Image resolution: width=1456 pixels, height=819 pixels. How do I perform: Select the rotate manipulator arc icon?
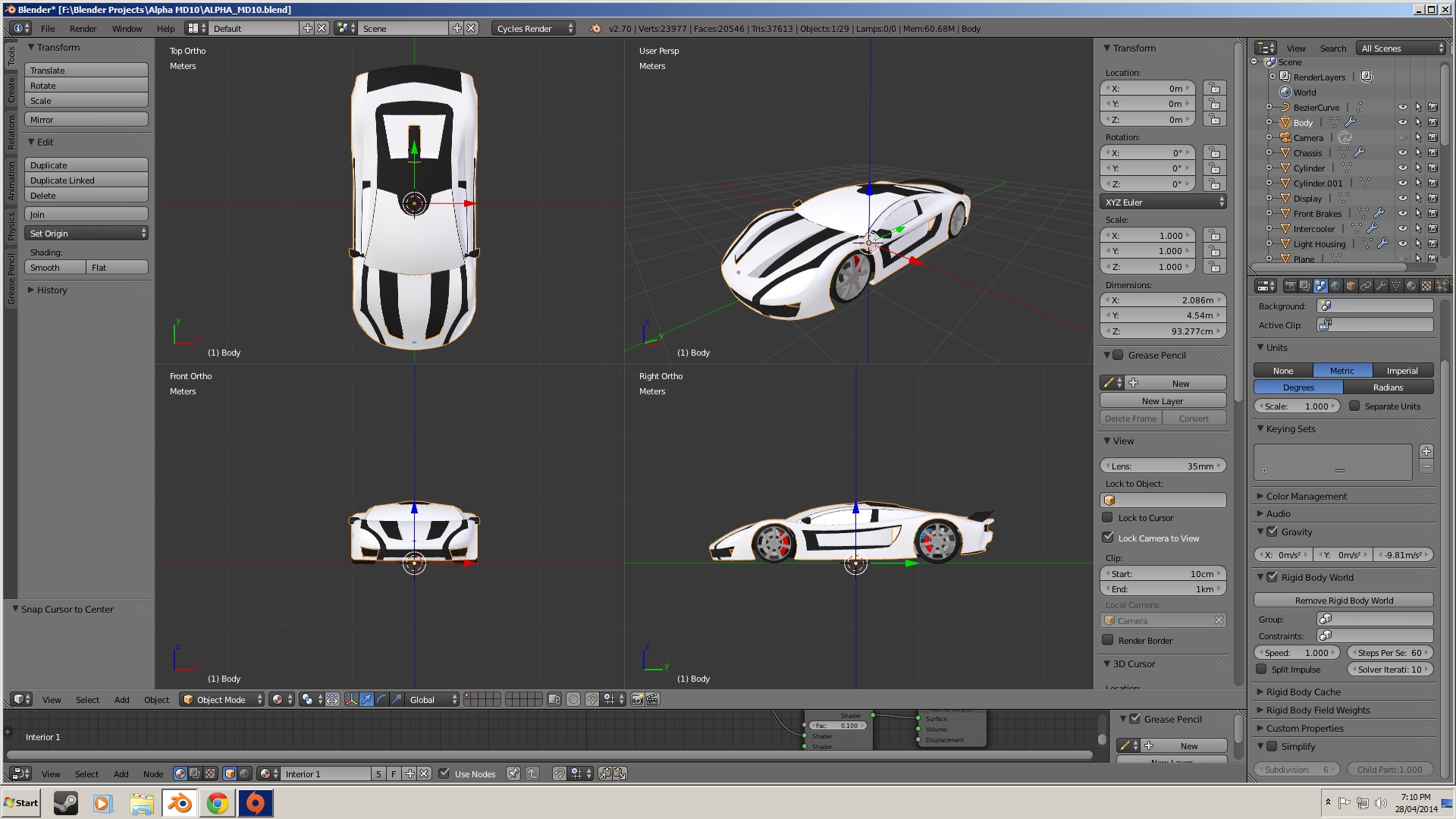click(381, 699)
